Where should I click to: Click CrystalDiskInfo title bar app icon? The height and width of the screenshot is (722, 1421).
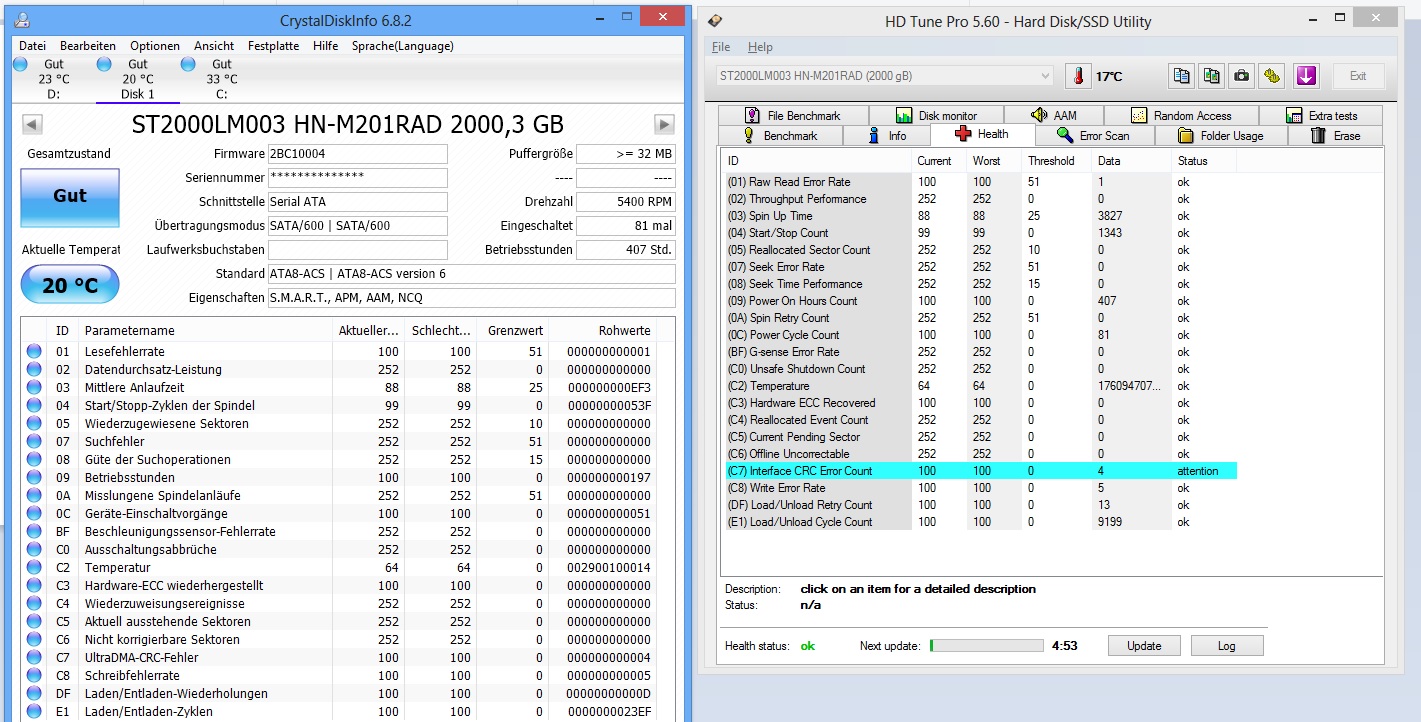23,21
